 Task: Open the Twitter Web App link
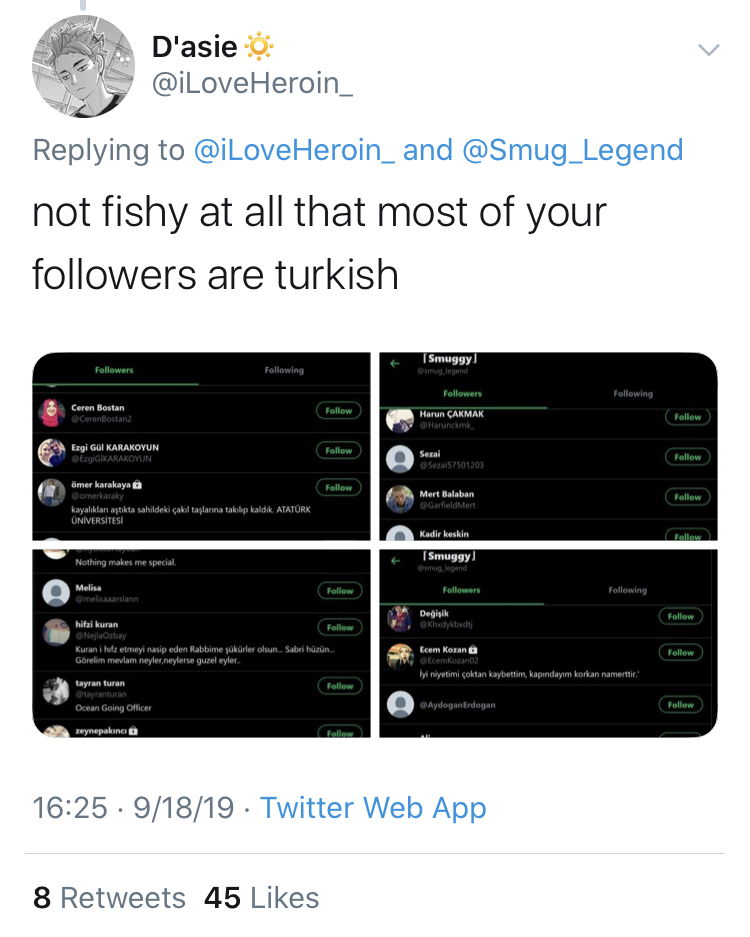coord(373,808)
